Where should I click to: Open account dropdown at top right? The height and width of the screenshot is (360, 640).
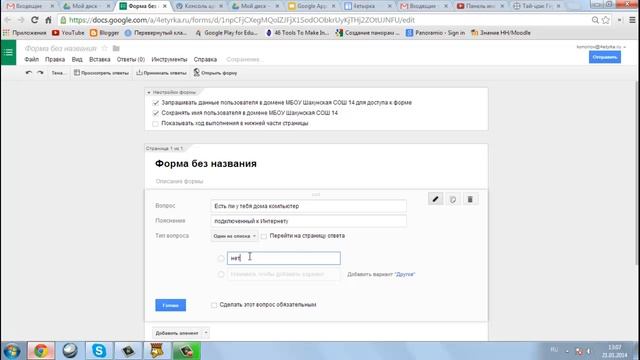coord(601,47)
